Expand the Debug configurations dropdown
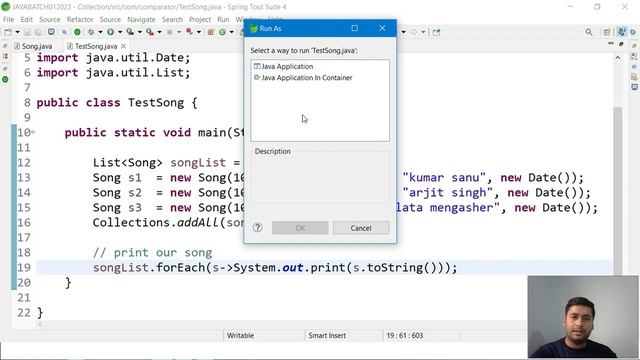This screenshot has height=360, width=640. point(100,32)
